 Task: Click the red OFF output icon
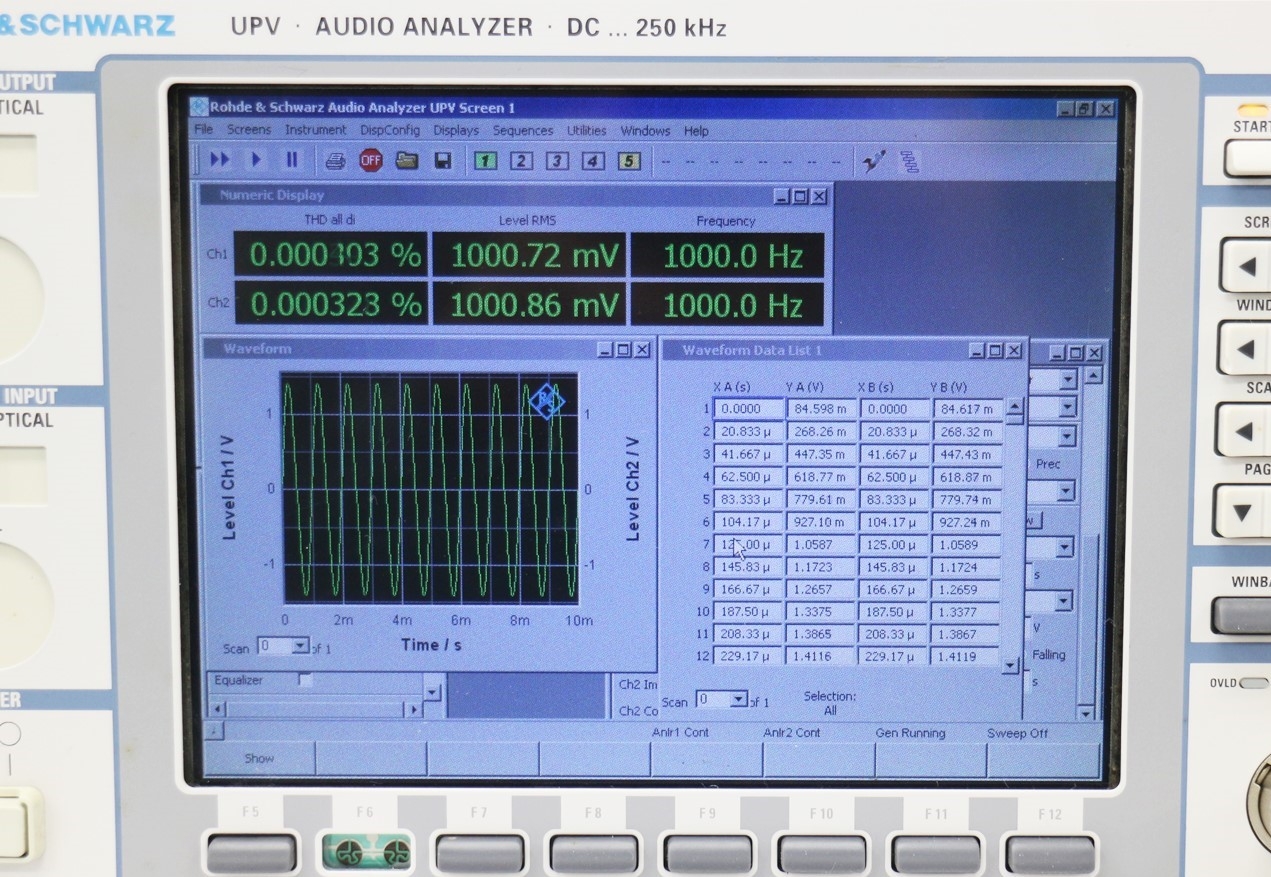[x=371, y=160]
